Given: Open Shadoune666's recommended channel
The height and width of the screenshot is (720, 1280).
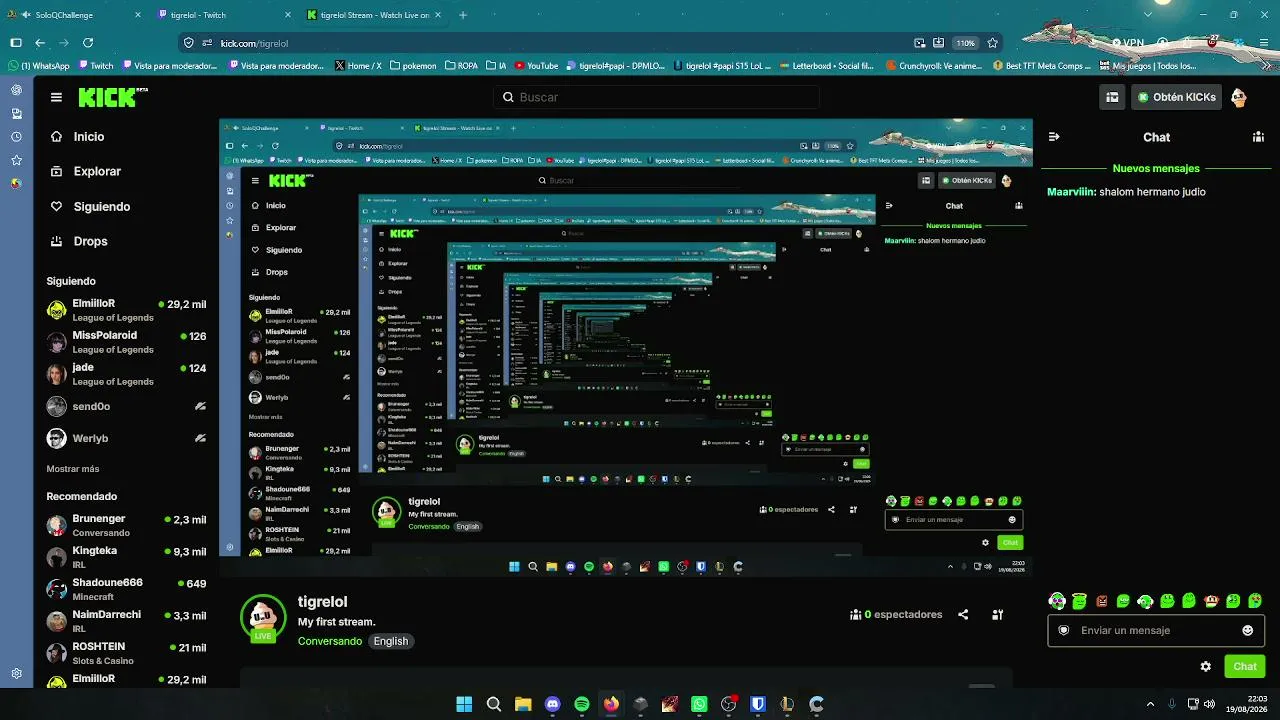Looking at the screenshot, I should (127, 589).
